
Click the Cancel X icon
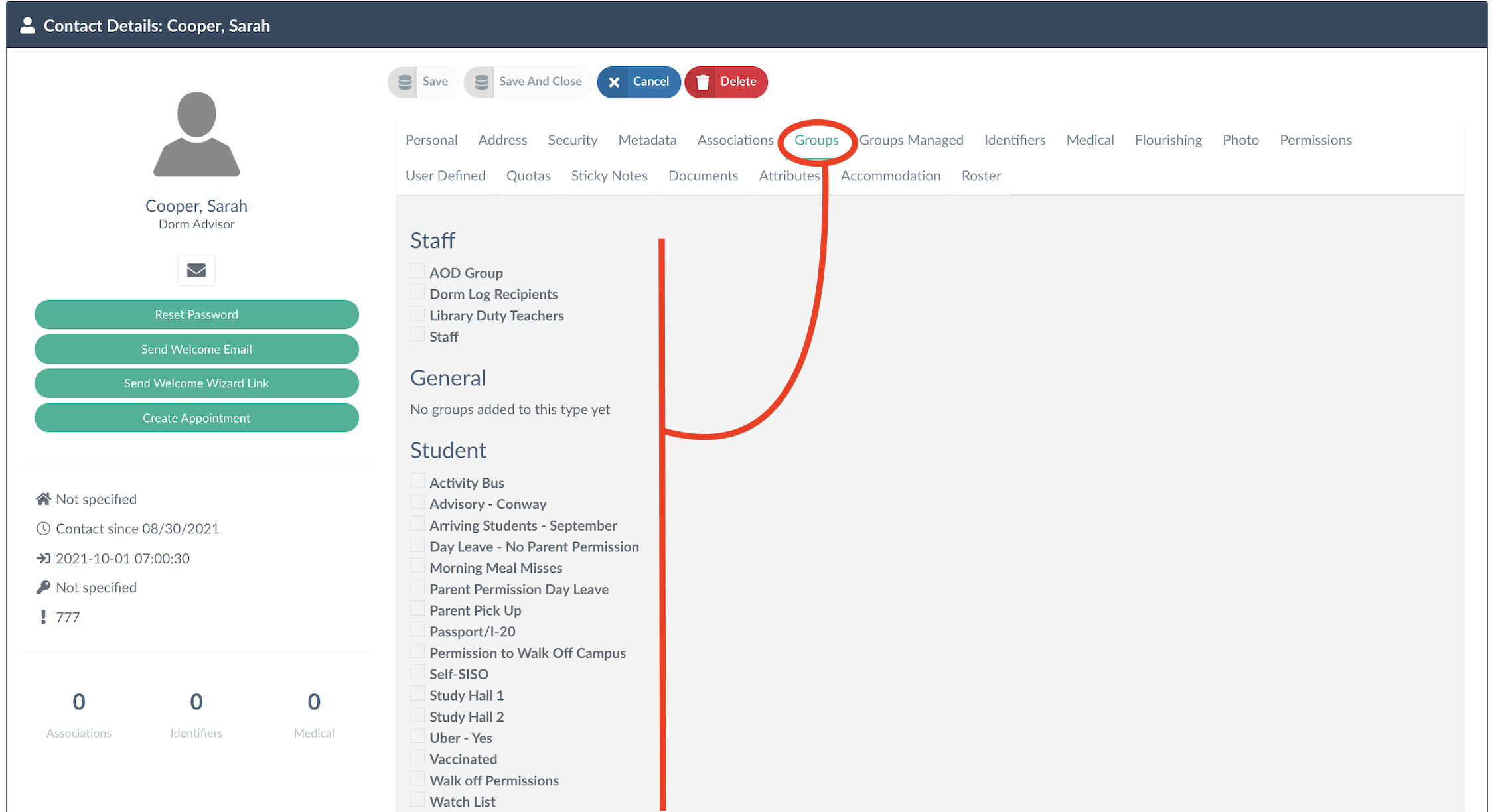point(614,82)
